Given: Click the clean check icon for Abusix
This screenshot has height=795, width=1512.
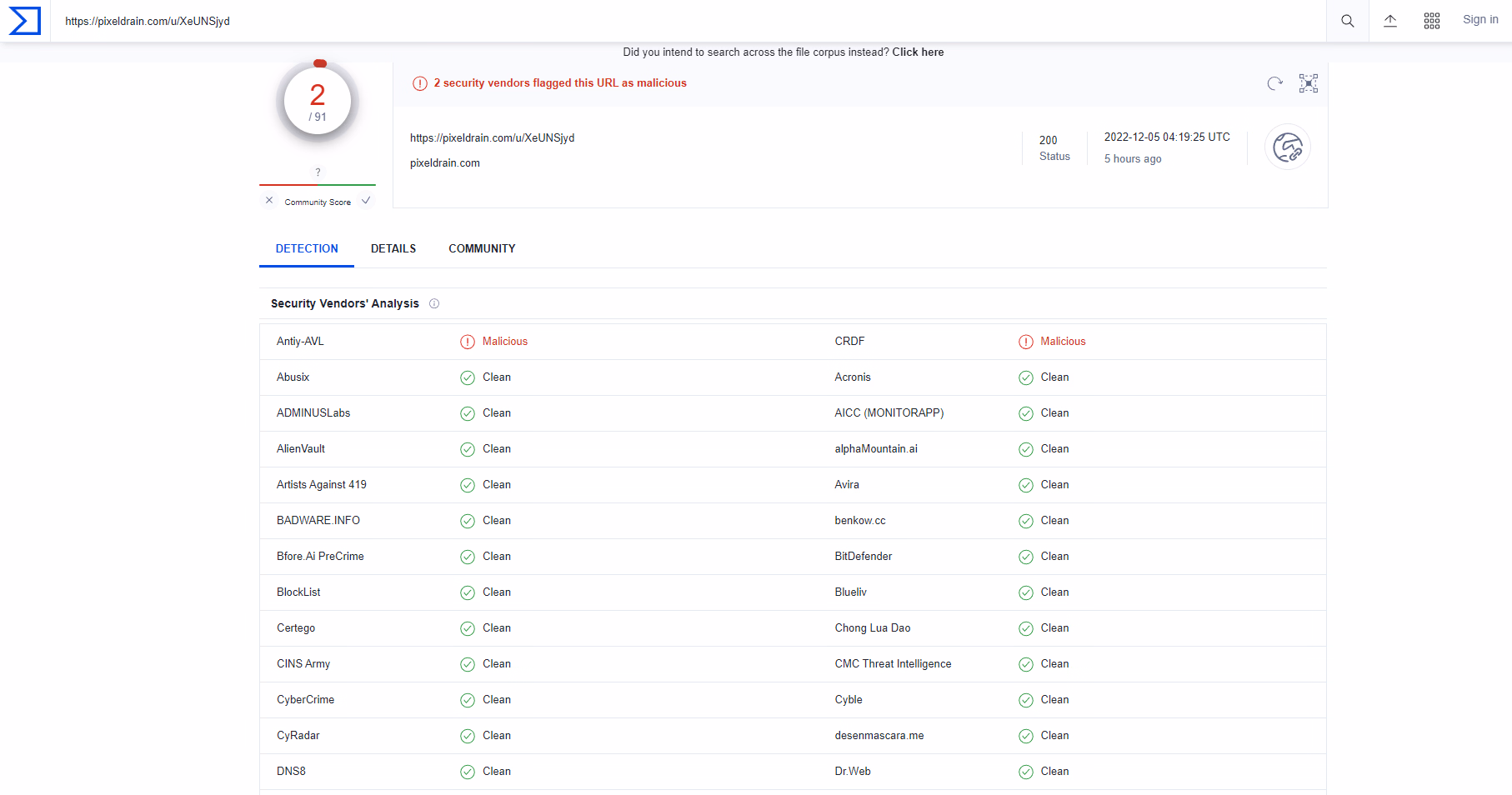Looking at the screenshot, I should click(468, 377).
